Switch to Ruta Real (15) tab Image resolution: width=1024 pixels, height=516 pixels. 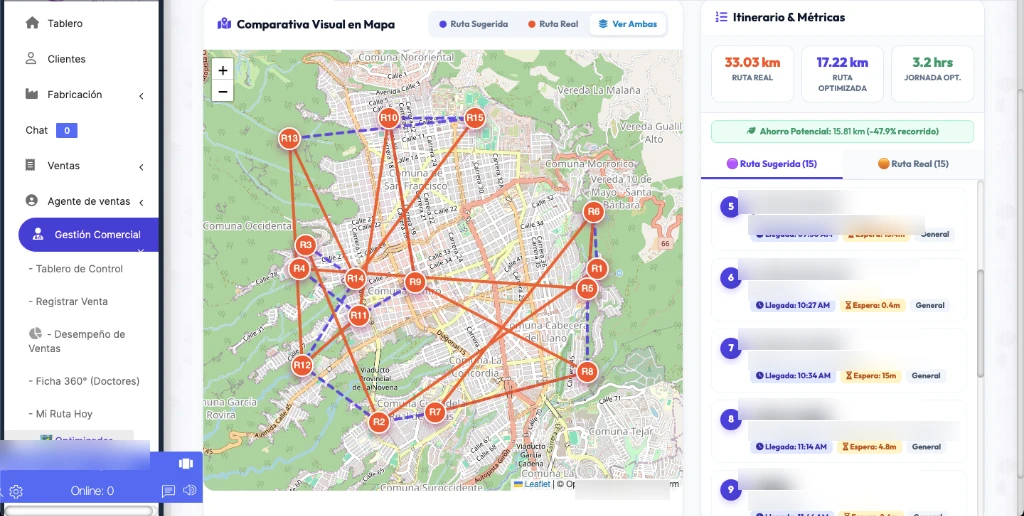pos(913,163)
